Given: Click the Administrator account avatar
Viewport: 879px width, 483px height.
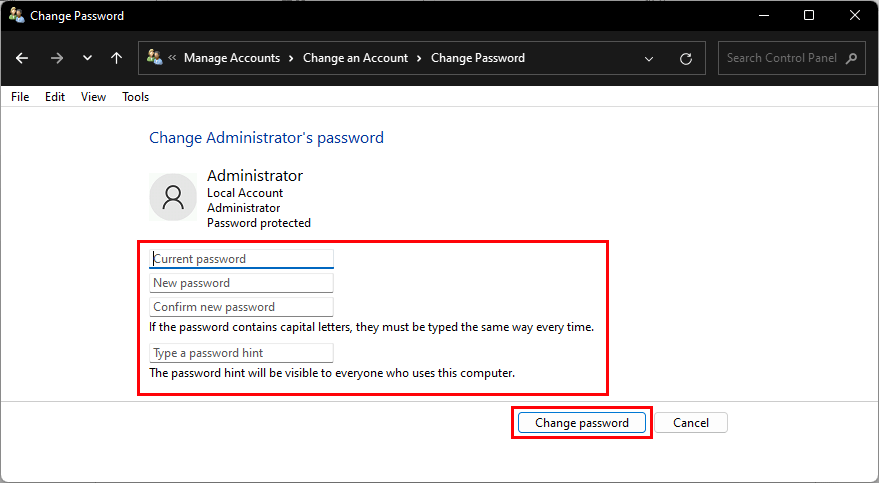Looking at the screenshot, I should 173,197.
